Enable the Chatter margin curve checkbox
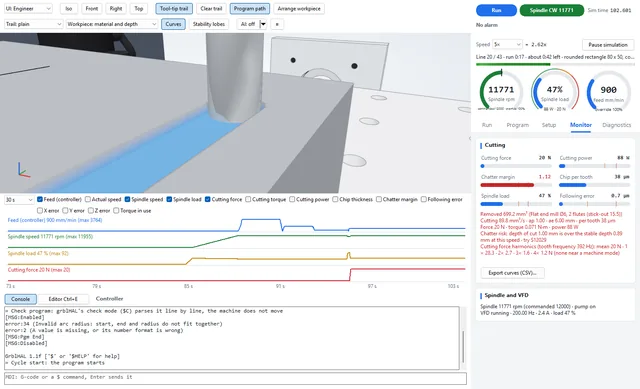The image size is (640, 389). [379, 199]
